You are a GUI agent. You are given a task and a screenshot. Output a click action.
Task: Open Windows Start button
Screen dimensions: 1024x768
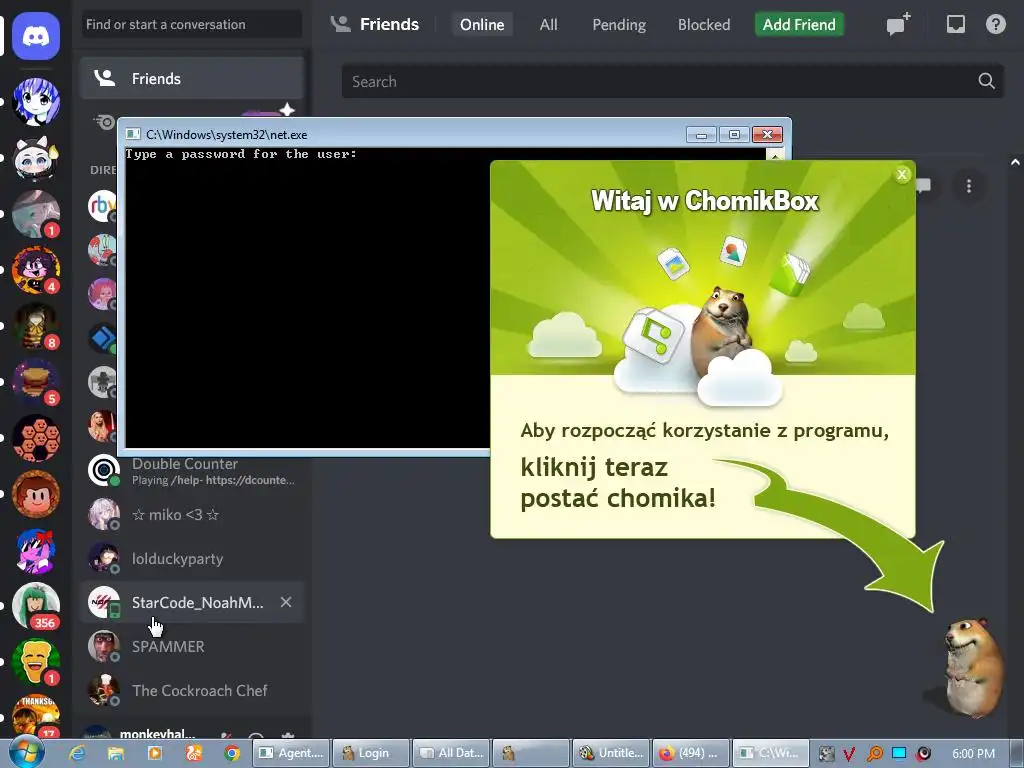(27, 752)
